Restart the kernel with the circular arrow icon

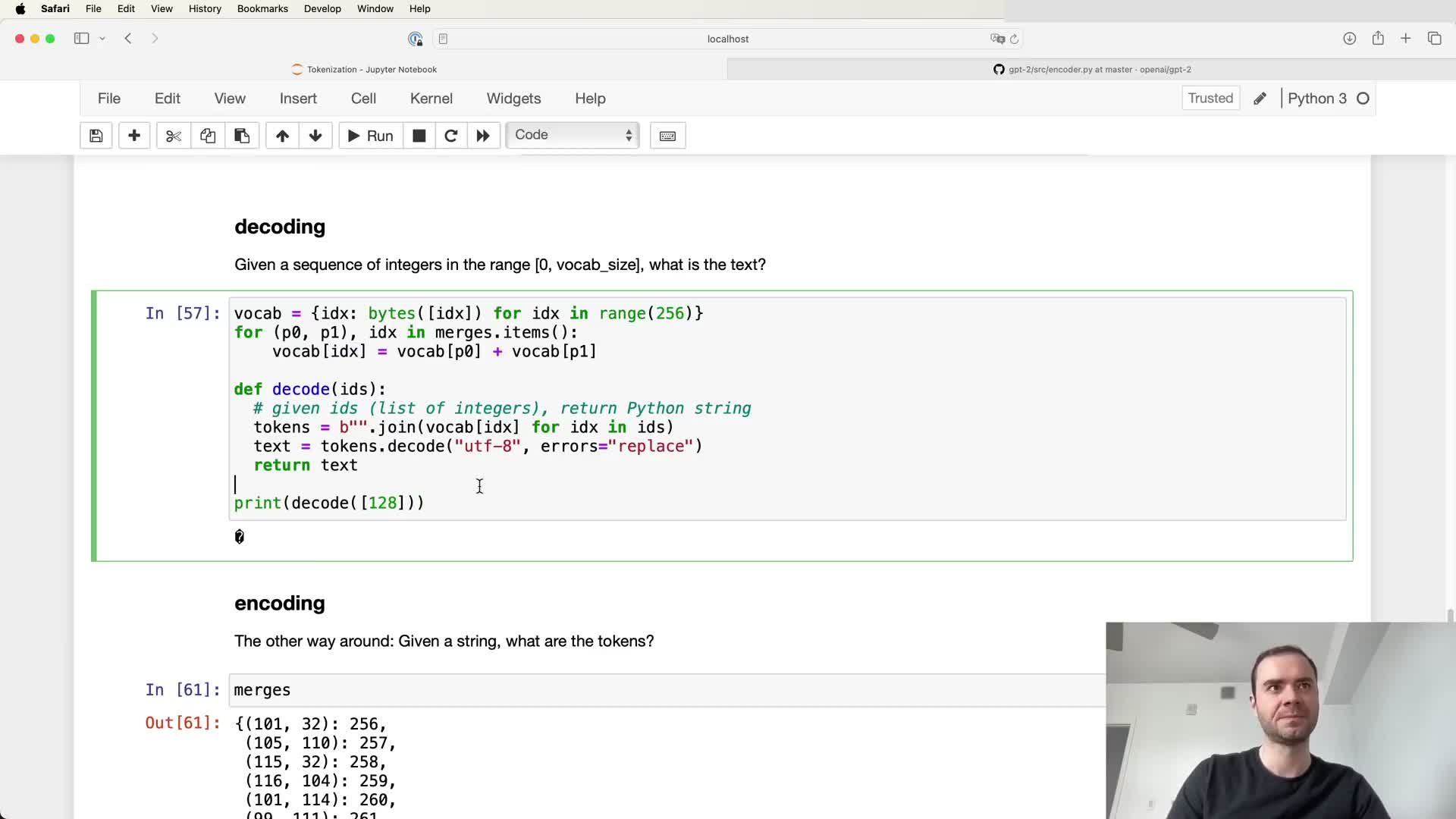coord(450,136)
